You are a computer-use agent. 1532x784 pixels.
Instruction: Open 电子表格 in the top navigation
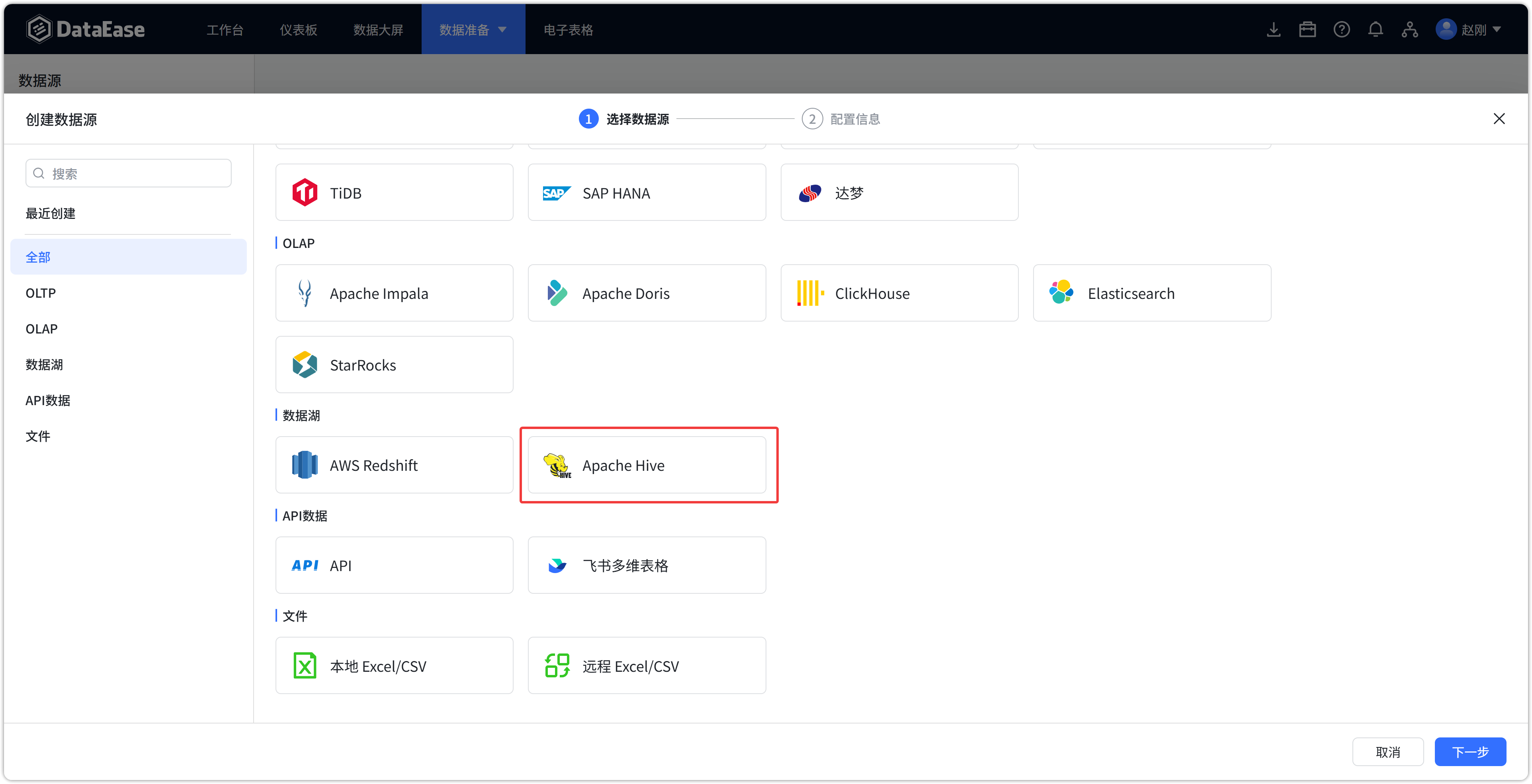pos(569,30)
